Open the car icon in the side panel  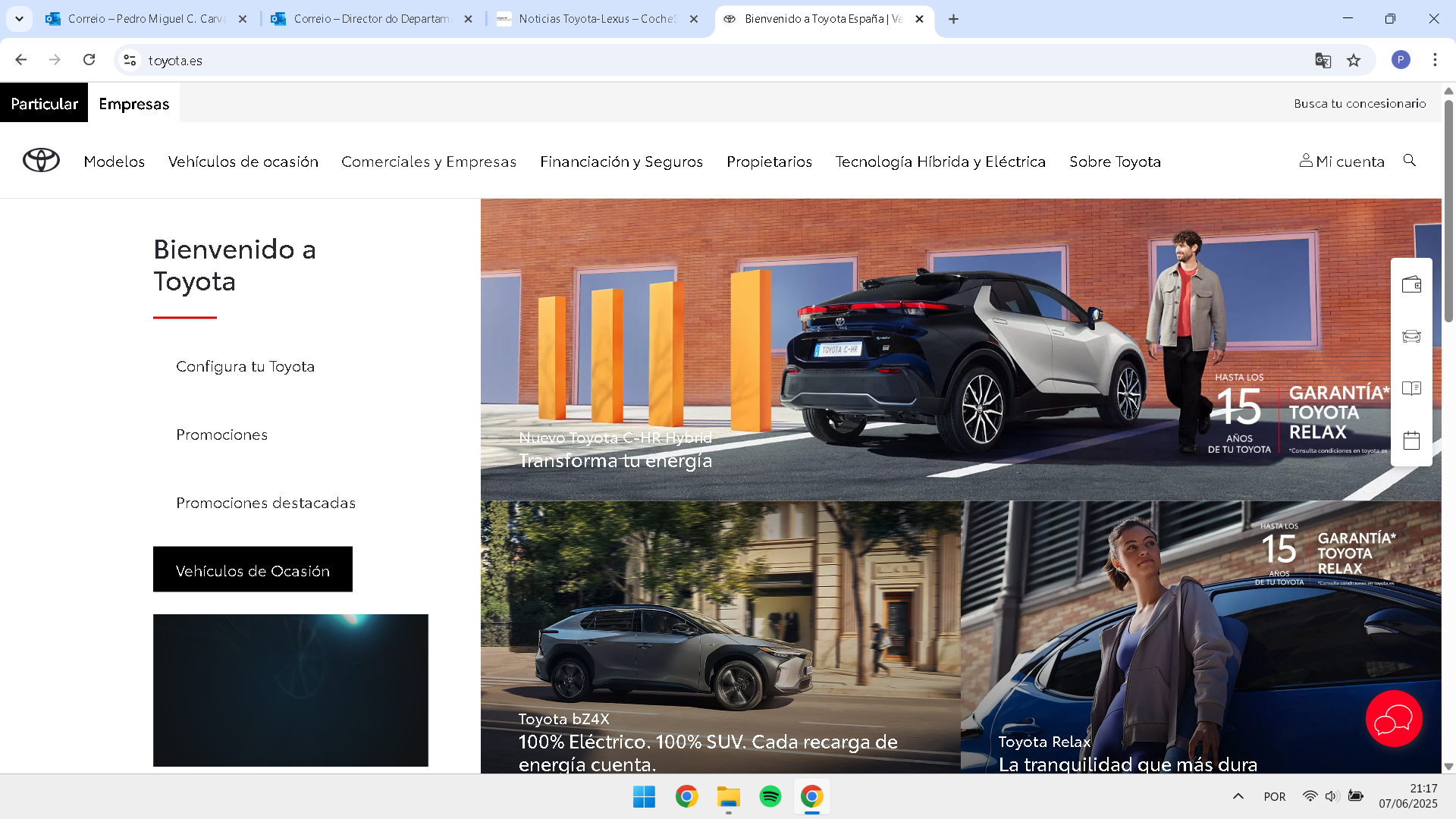[x=1411, y=336]
